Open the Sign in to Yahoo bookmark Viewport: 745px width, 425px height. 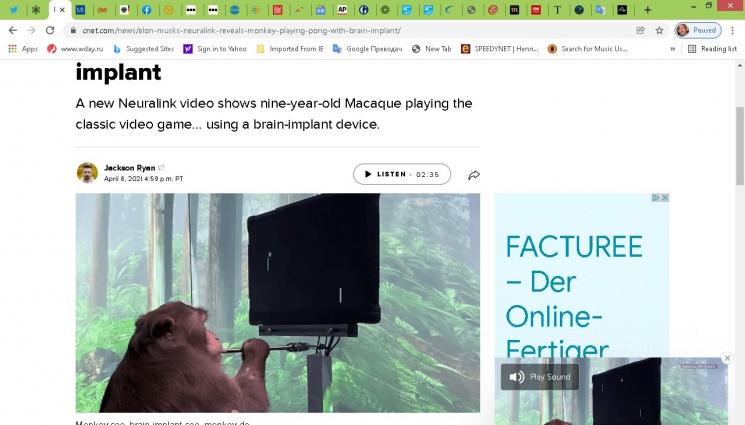point(214,48)
